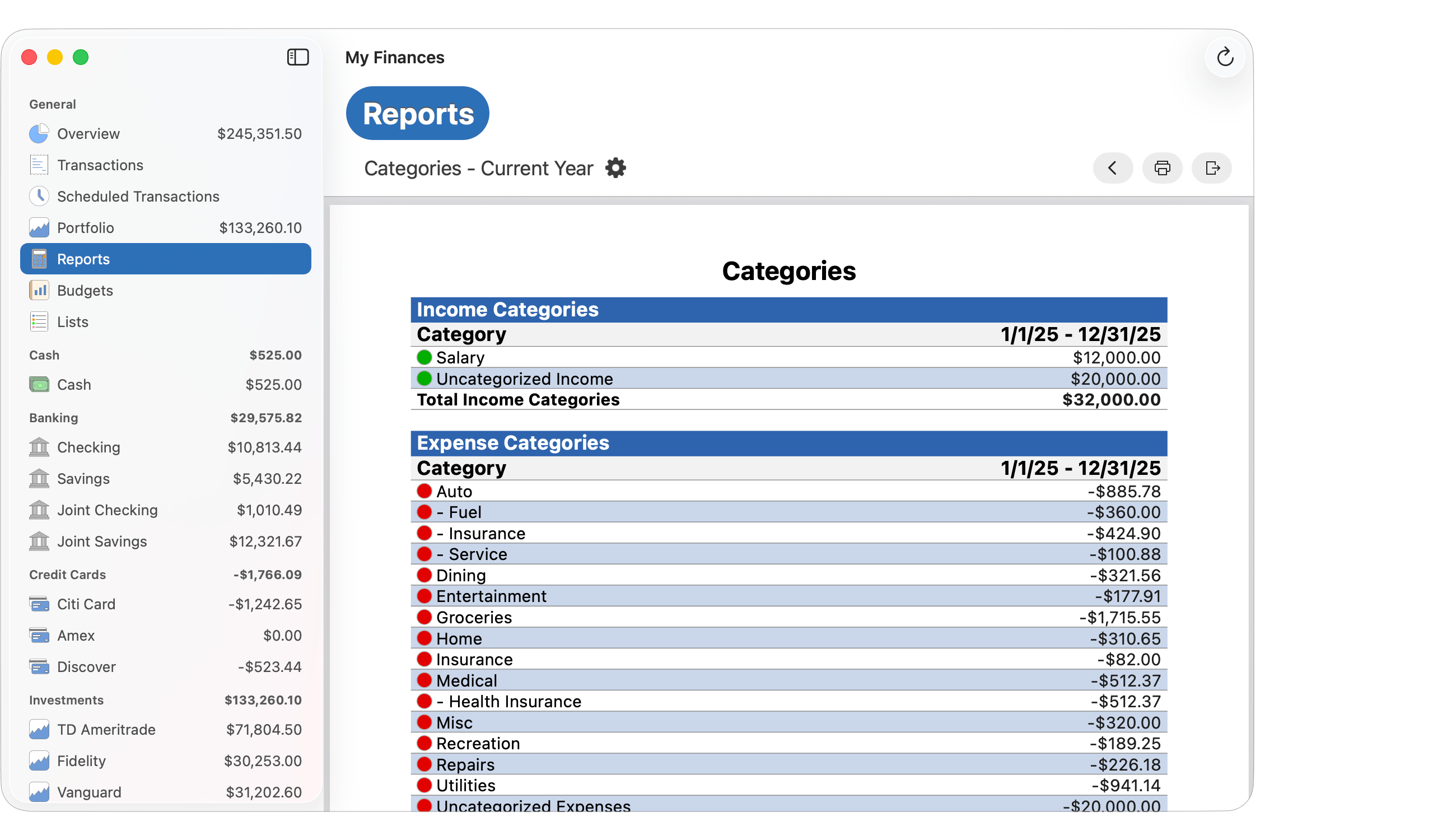
Task: Select the Citi Card account
Action: point(86,604)
